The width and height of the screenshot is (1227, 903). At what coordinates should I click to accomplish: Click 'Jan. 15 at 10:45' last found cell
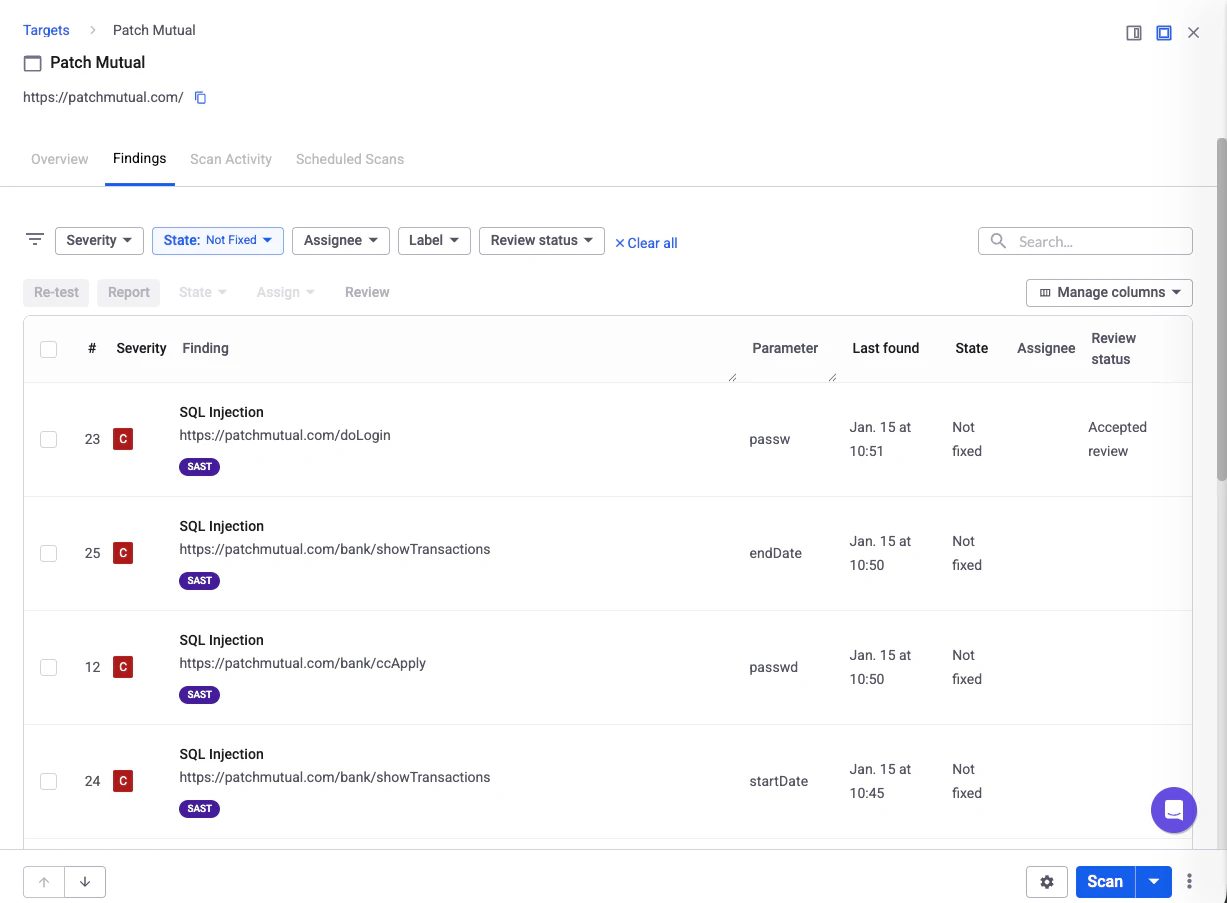[x=881, y=781]
